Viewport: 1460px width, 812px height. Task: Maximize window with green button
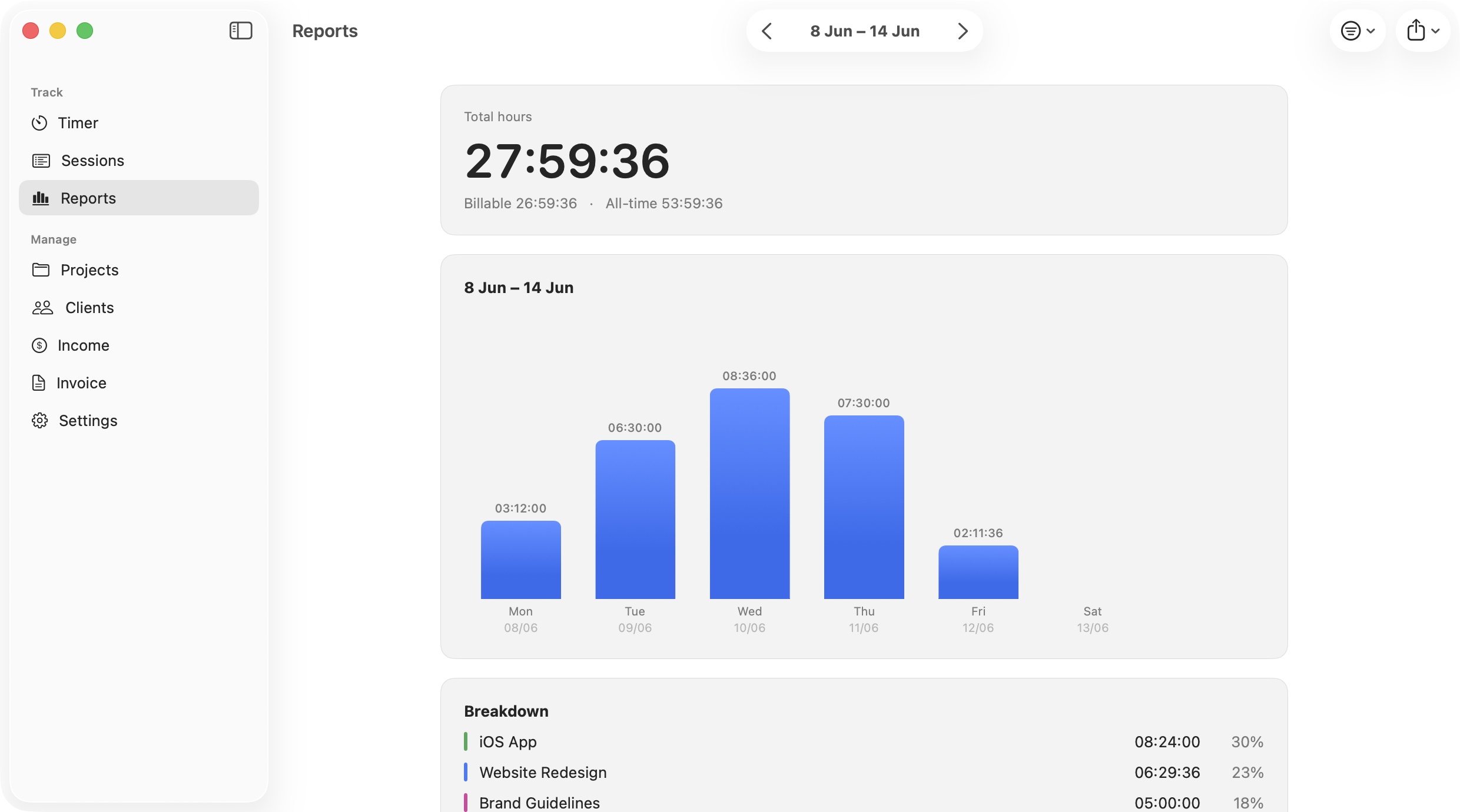[x=85, y=31]
